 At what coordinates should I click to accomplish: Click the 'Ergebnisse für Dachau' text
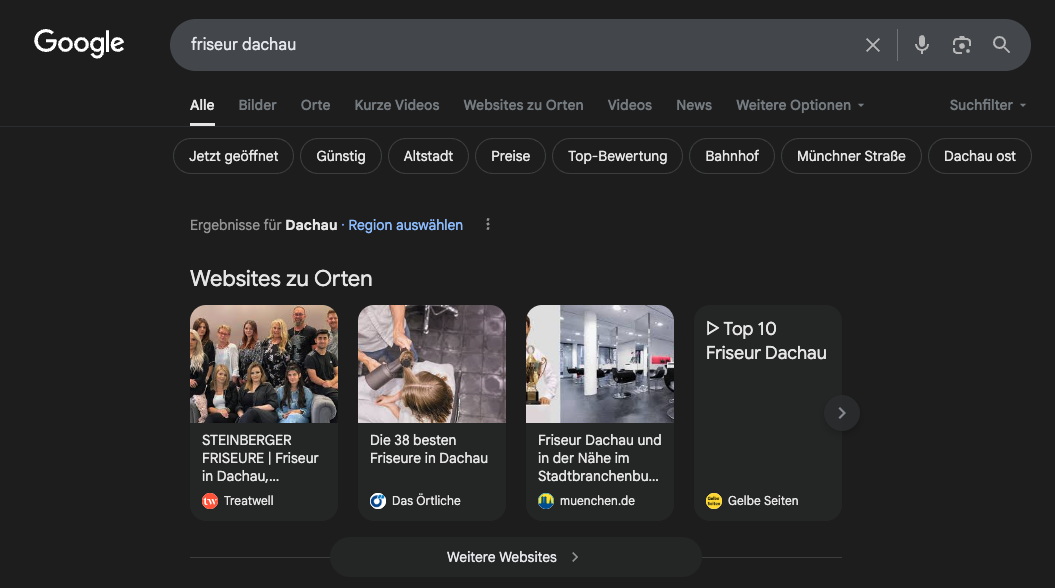264,225
